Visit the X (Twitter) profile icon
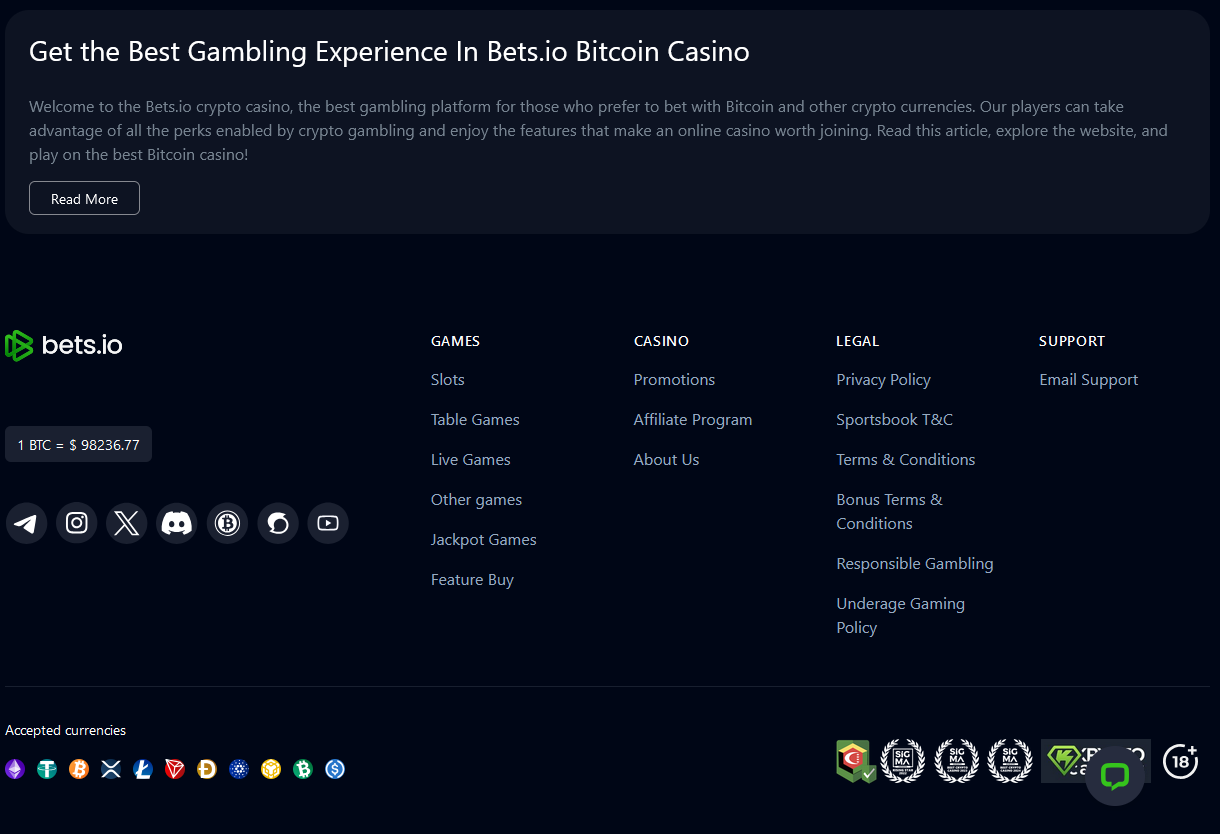 click(127, 523)
